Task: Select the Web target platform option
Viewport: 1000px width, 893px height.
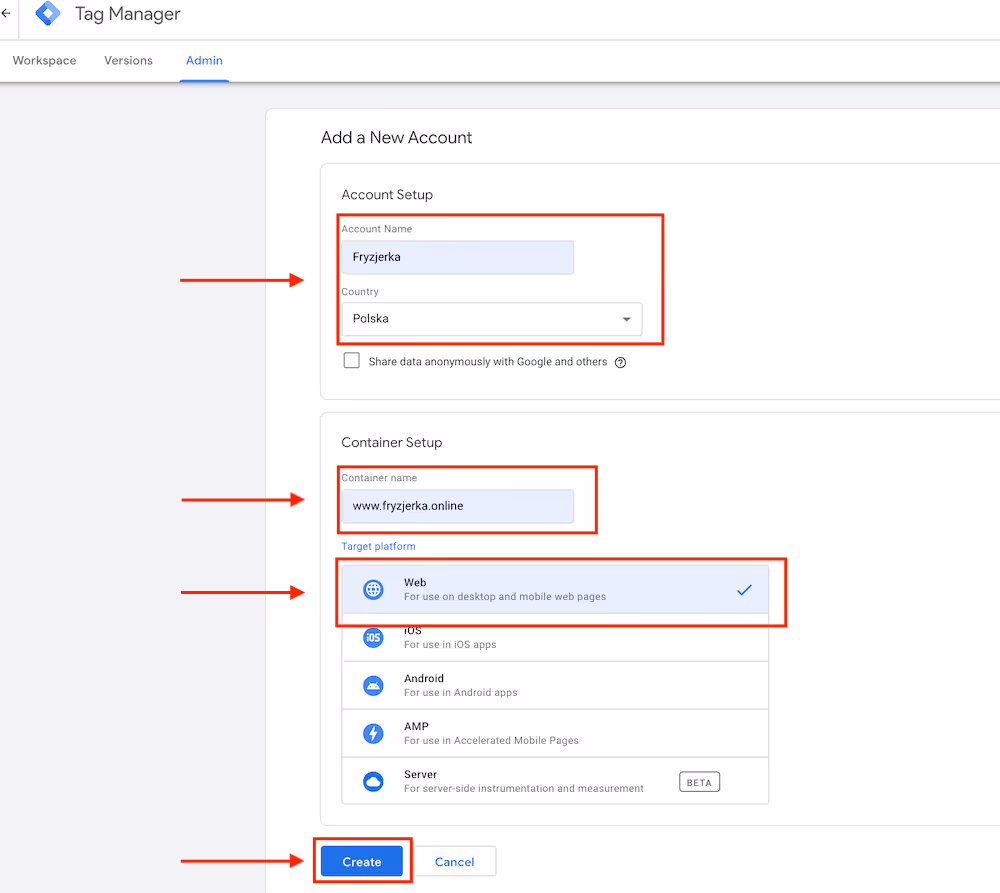Action: click(555, 590)
